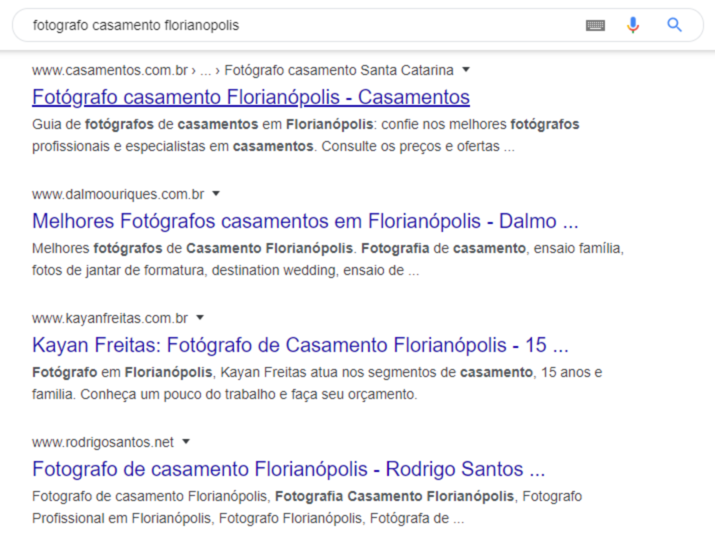Click the www.casamentos.com.br URL text

[x=110, y=70]
